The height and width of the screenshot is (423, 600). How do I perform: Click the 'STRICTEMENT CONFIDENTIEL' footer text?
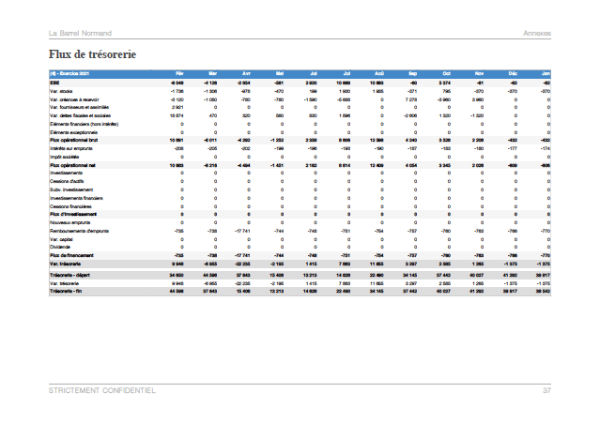tap(102, 390)
